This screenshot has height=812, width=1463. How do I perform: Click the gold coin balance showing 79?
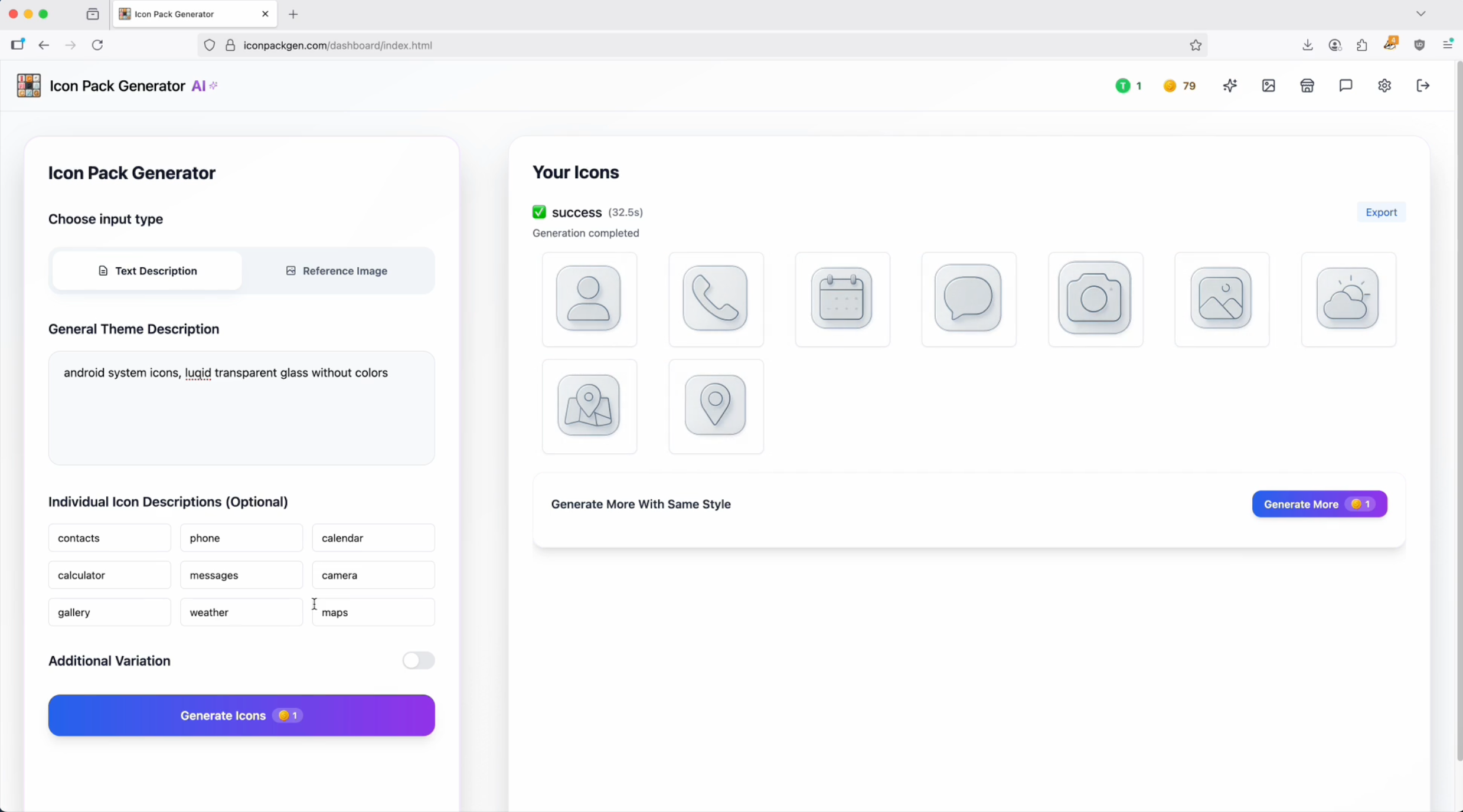[x=1180, y=86]
